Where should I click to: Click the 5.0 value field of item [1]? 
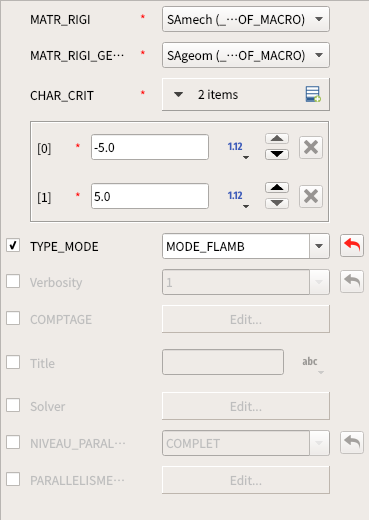pyautogui.click(x=150, y=196)
